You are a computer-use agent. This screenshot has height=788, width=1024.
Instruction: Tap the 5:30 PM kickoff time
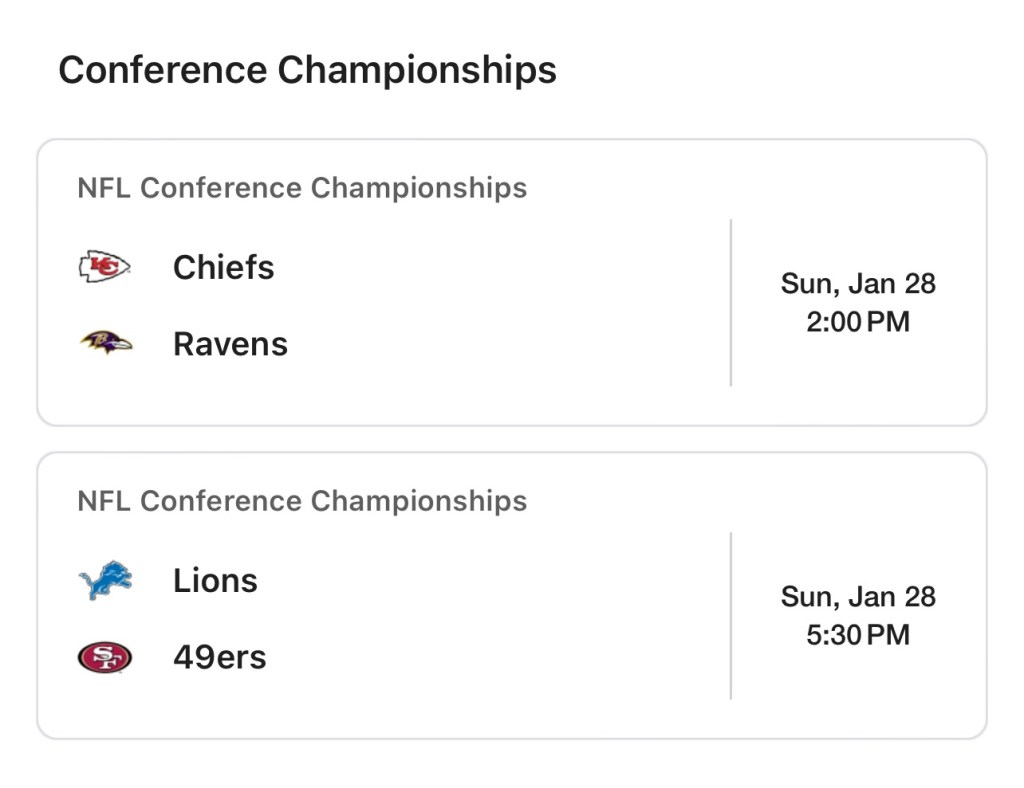(858, 635)
